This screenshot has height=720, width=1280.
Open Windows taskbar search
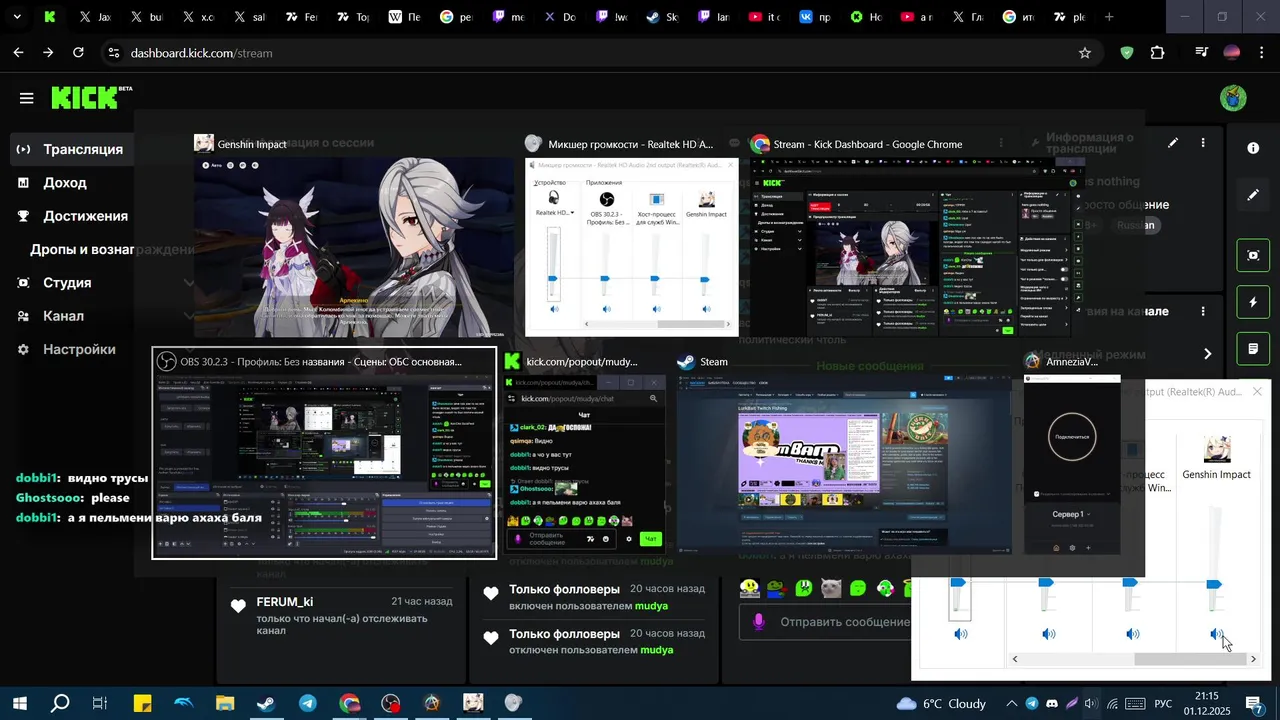click(60, 704)
